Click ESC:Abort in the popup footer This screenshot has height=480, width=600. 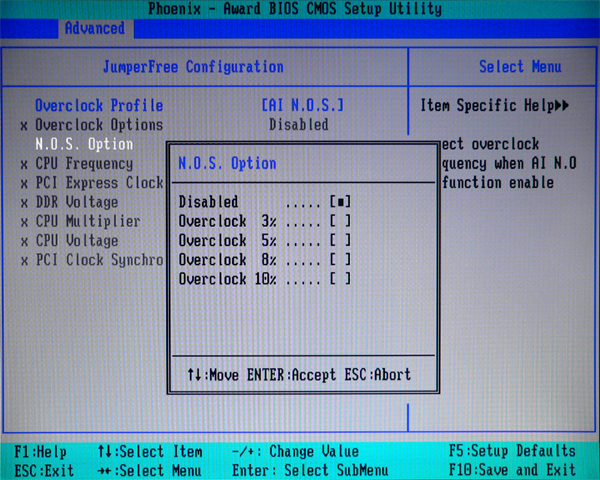378,375
